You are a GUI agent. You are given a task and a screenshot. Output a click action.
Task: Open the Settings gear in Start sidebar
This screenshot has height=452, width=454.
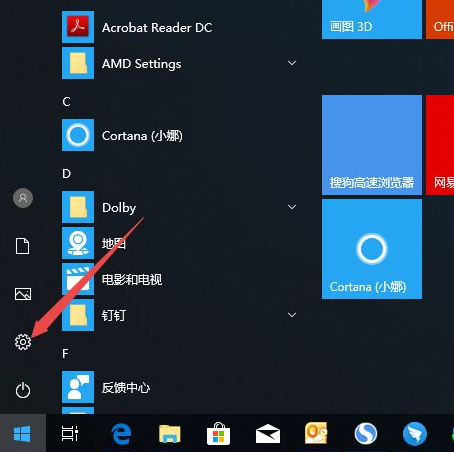(x=23, y=342)
